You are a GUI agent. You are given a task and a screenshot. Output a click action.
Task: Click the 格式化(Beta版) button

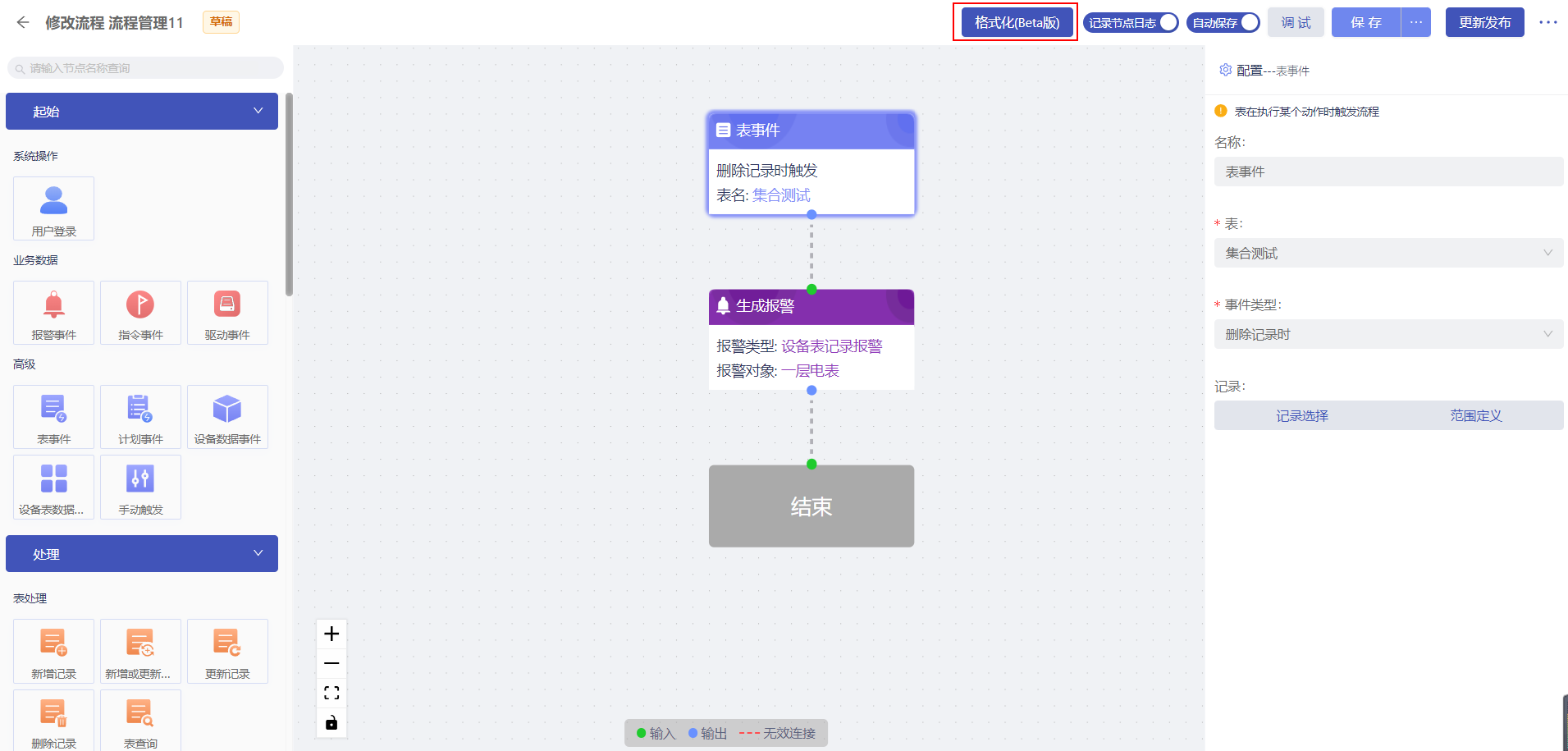[x=1017, y=22]
